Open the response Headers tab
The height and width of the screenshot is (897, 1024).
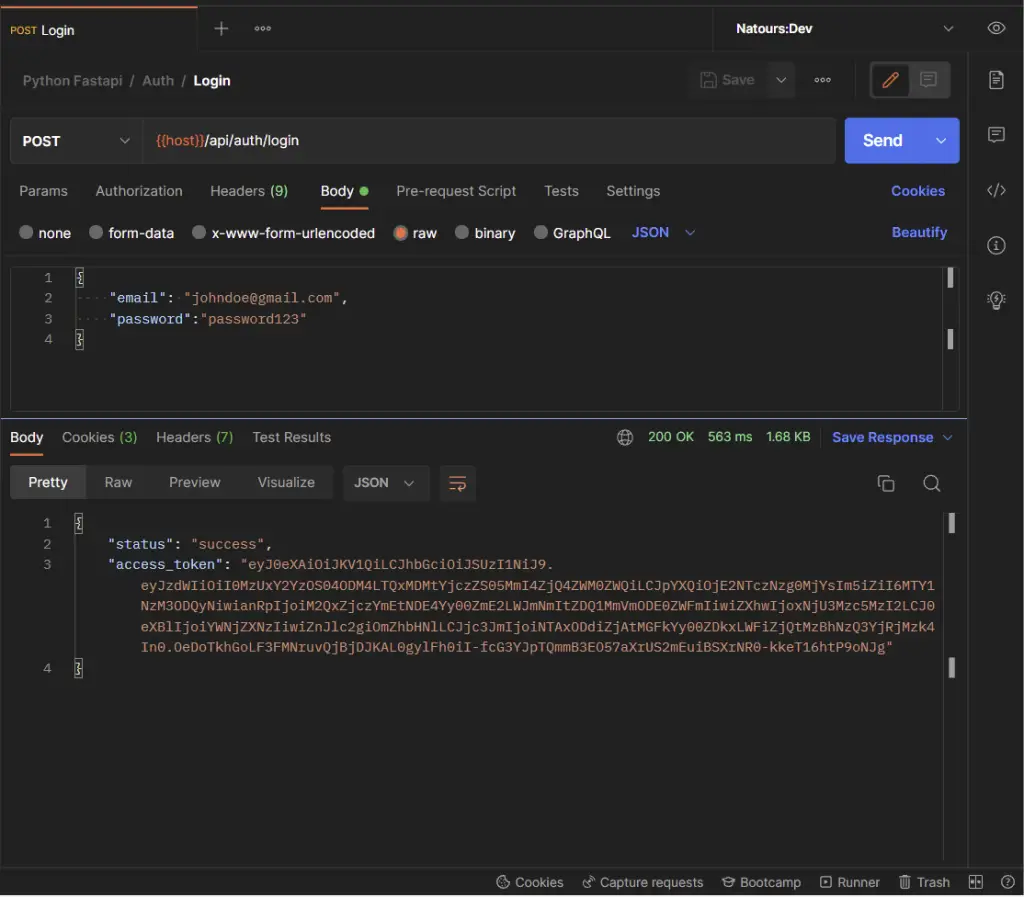point(194,437)
